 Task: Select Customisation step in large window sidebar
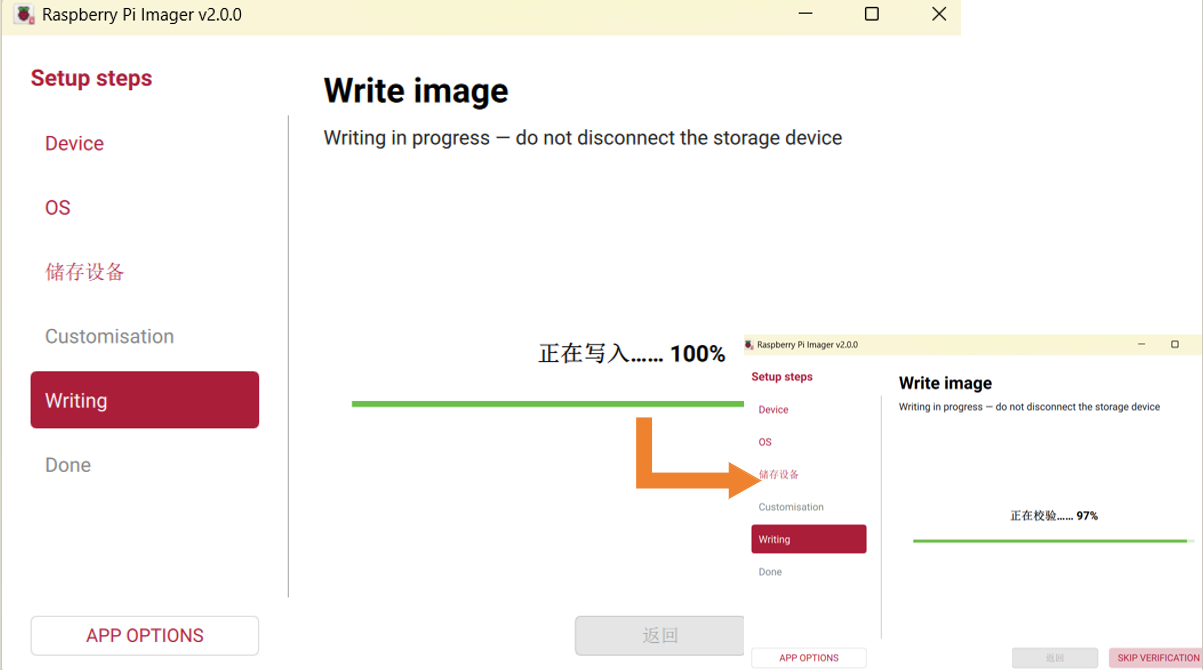109,336
